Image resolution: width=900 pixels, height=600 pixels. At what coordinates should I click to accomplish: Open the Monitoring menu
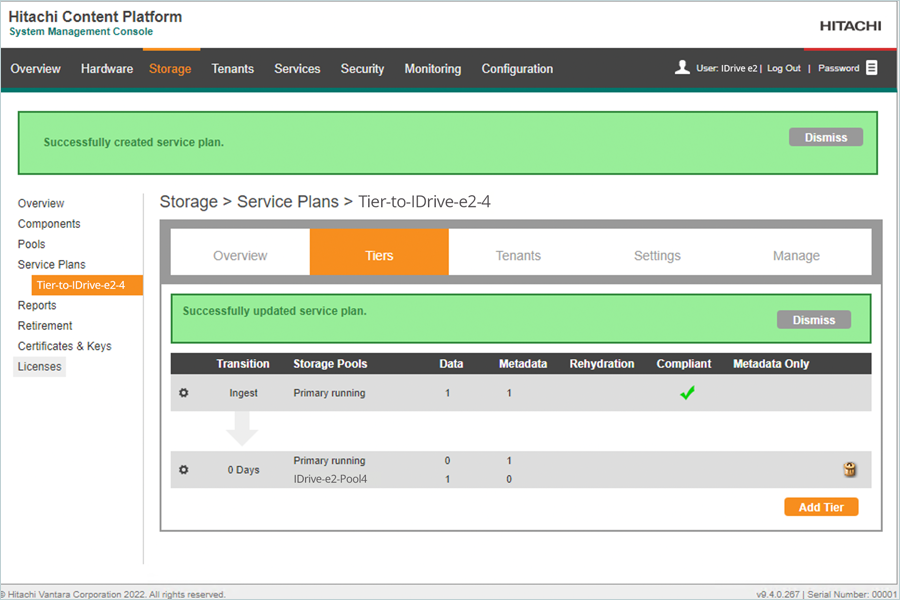pyautogui.click(x=432, y=69)
